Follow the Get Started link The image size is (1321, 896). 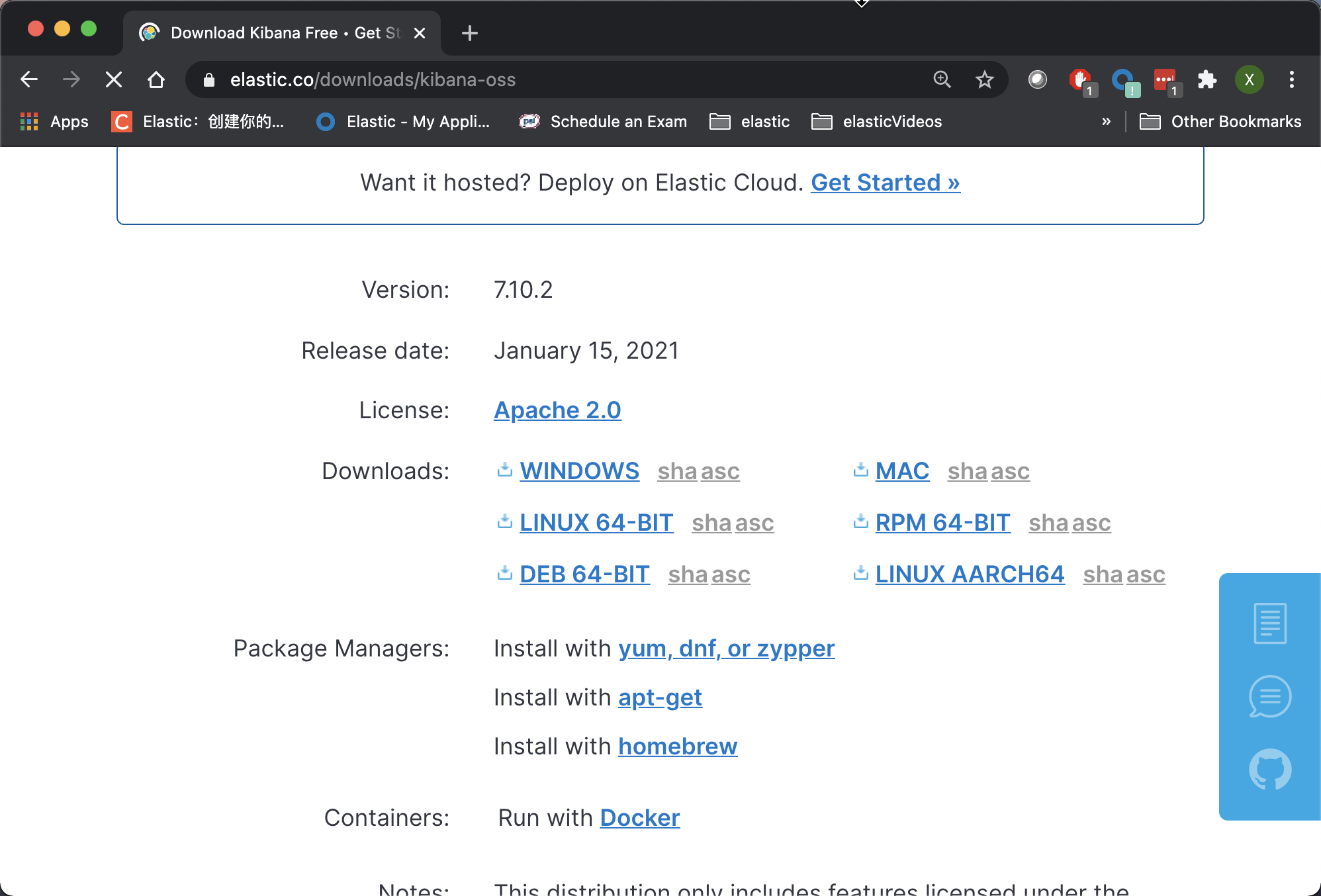[885, 183]
